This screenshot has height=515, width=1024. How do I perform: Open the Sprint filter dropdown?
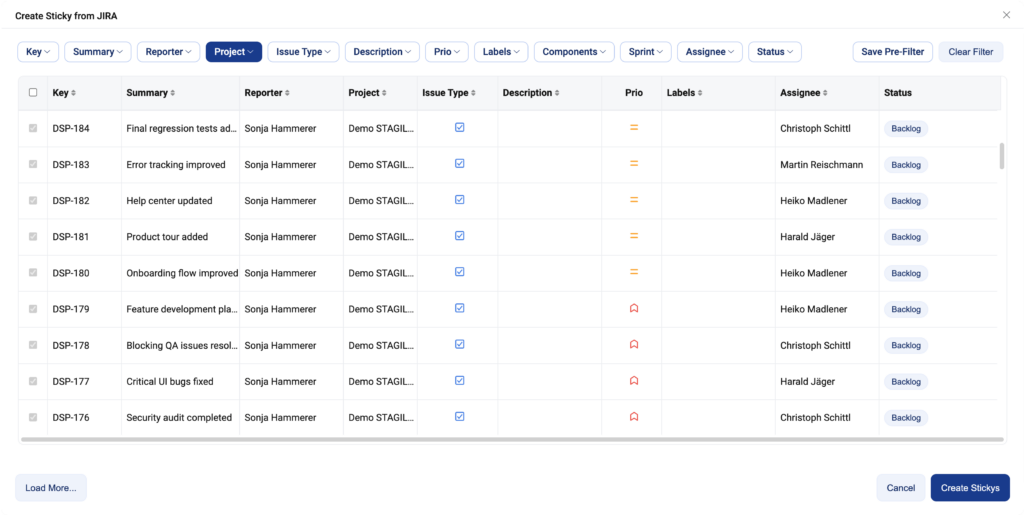point(646,52)
